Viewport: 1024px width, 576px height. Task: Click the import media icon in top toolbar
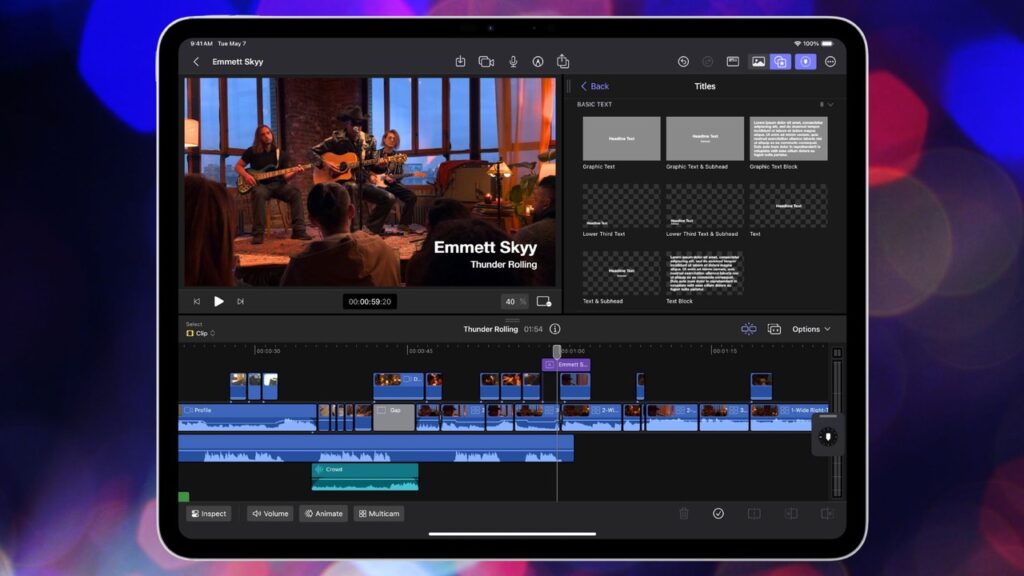pyautogui.click(x=460, y=62)
